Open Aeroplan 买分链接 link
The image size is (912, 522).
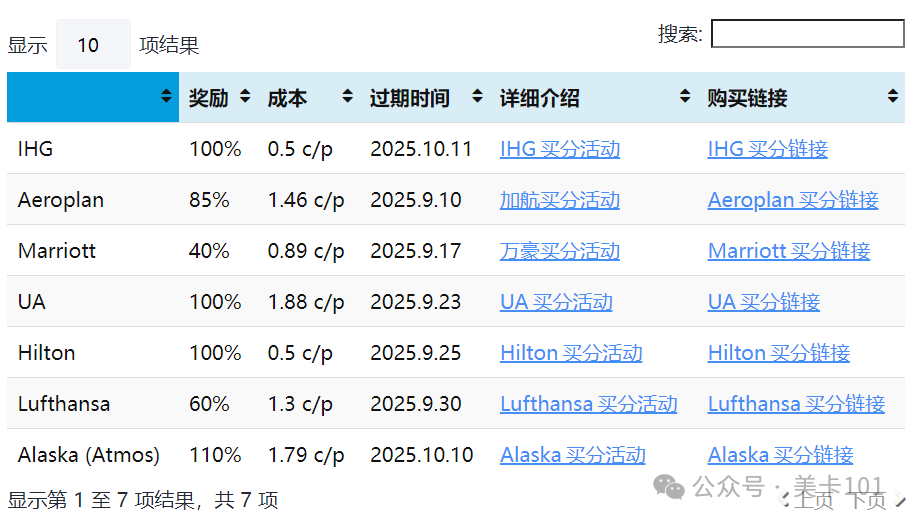793,200
